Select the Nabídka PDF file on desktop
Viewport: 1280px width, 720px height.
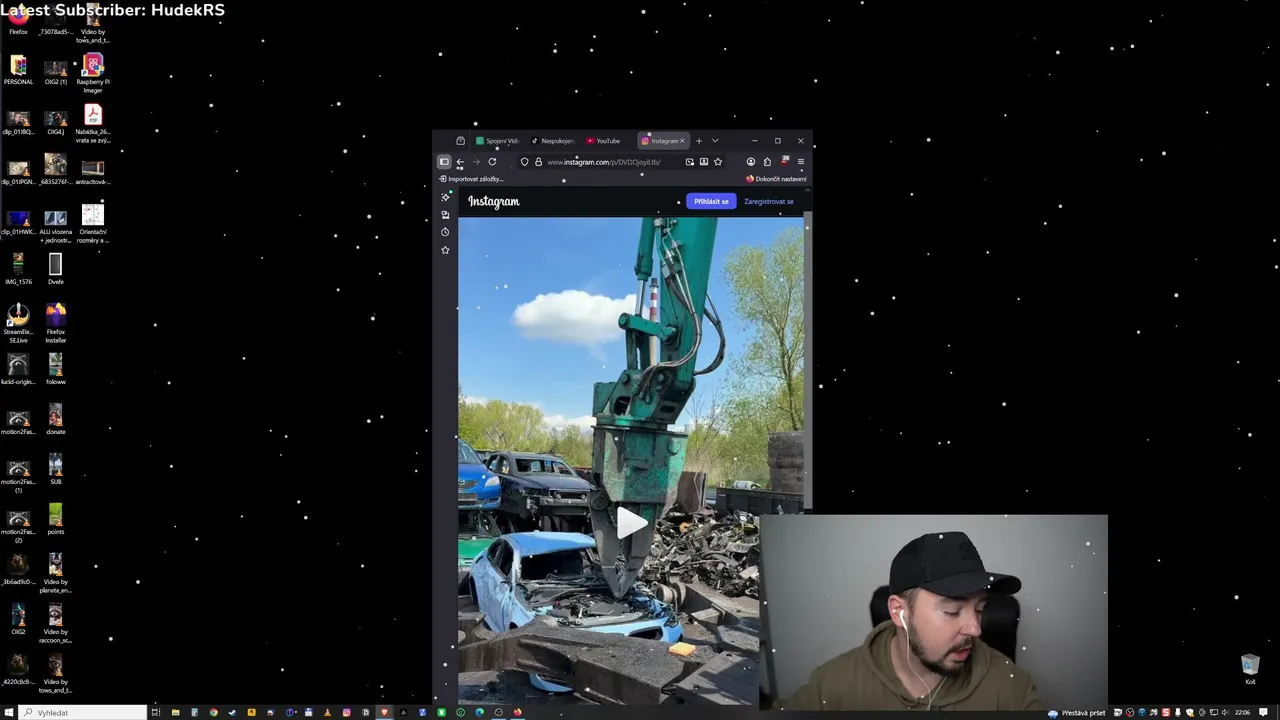point(93,124)
